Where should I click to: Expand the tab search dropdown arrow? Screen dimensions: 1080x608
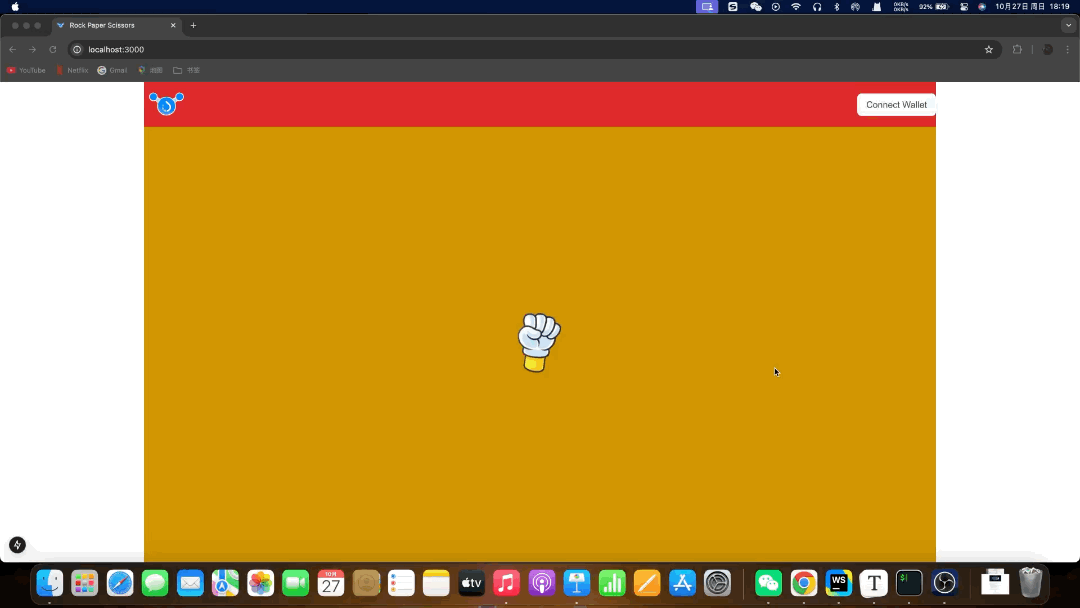point(1068,25)
